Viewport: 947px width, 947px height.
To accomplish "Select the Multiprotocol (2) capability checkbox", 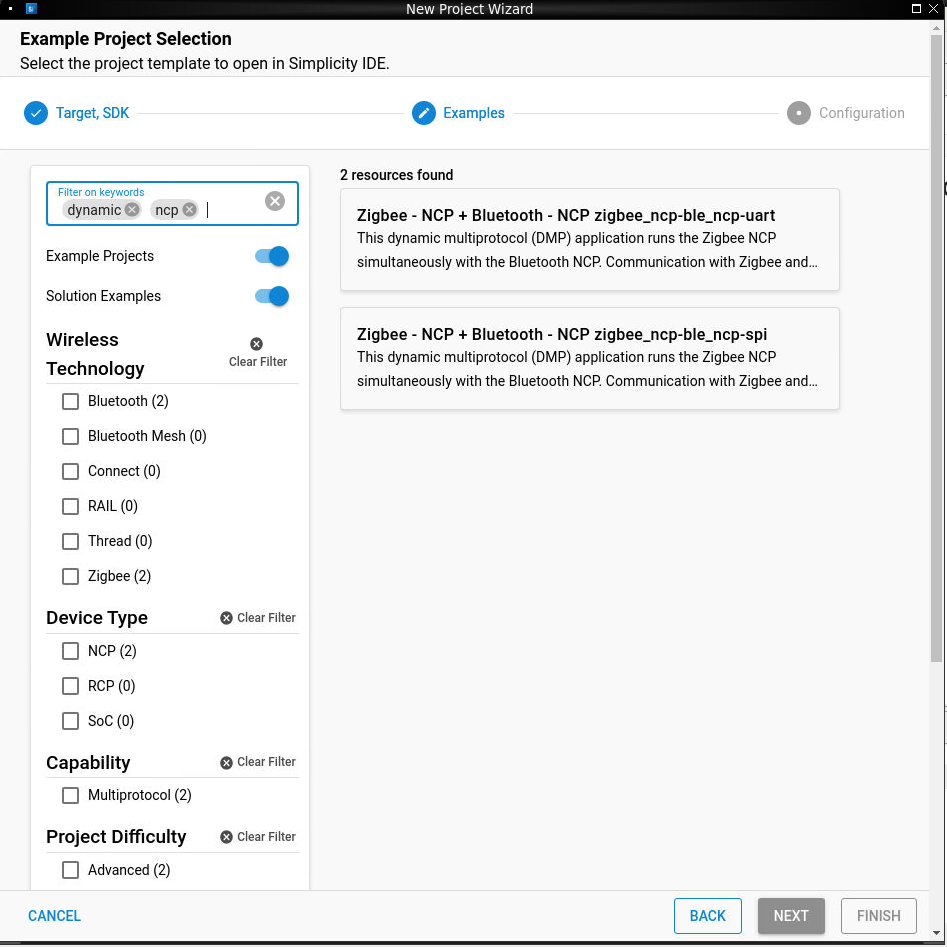I will [71, 795].
